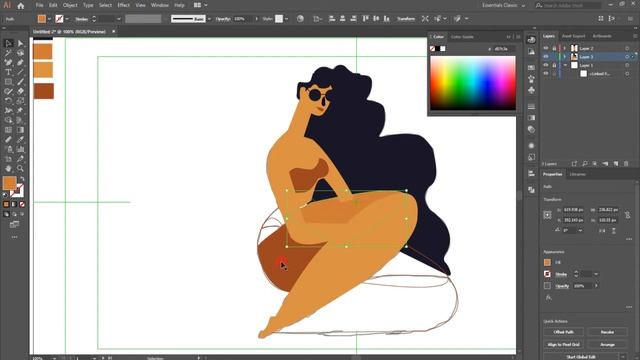The height and width of the screenshot is (360, 640).
Task: Click the Recolor Artwork wheel icon
Action: pyautogui.click(x=300, y=19)
